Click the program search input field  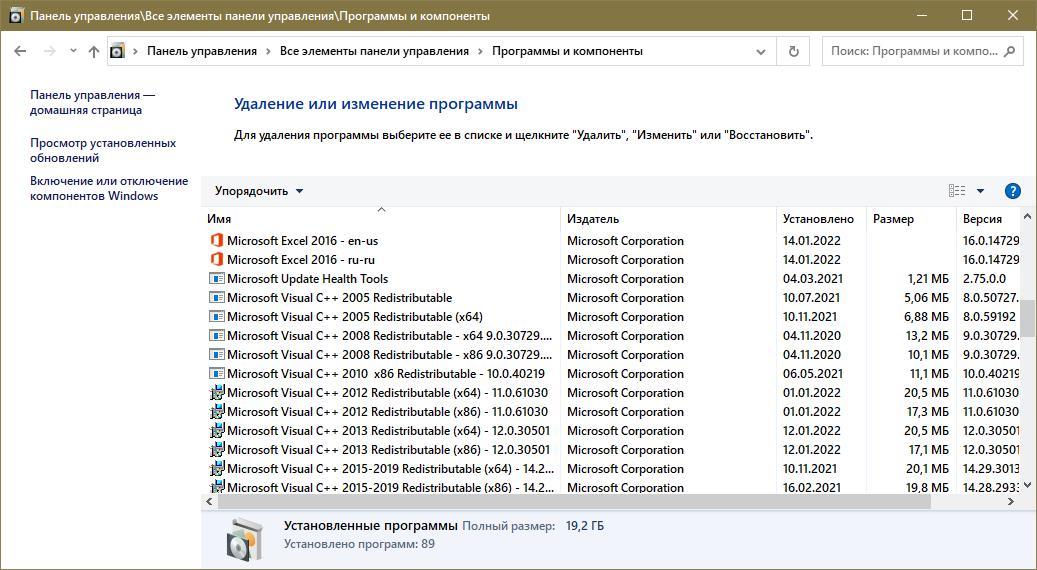[910, 51]
